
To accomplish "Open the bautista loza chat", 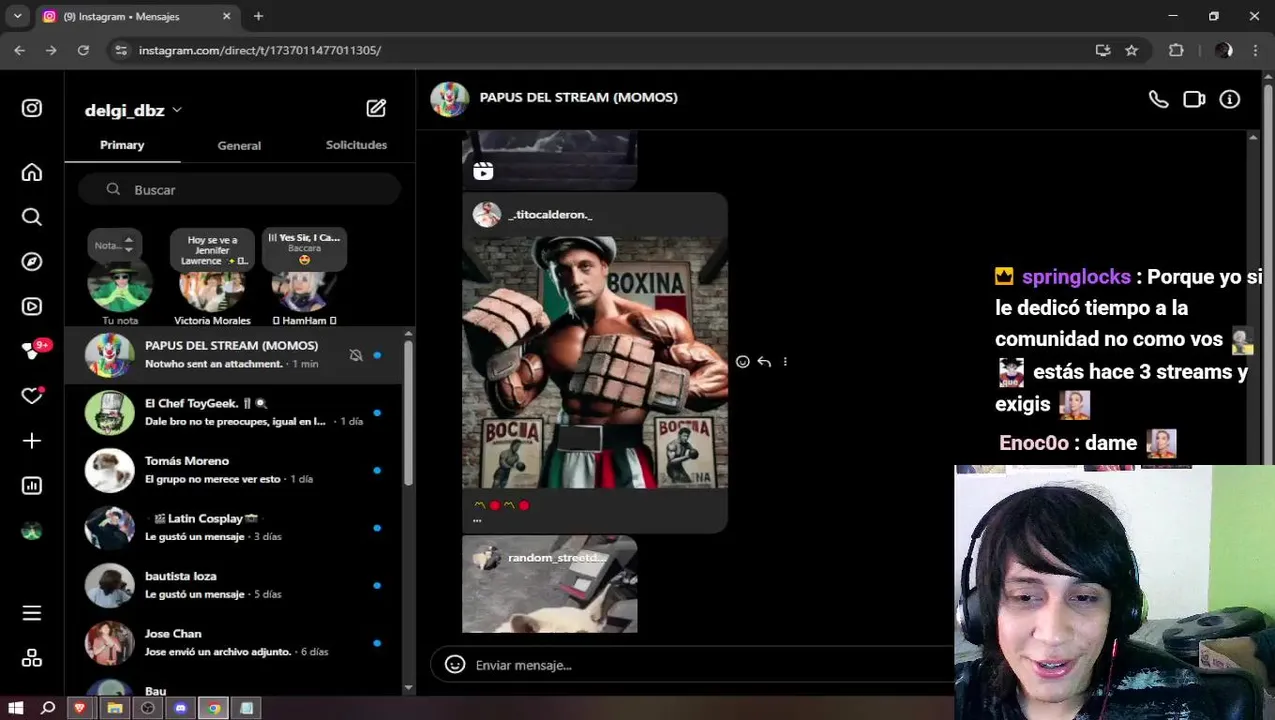I will (234, 585).
